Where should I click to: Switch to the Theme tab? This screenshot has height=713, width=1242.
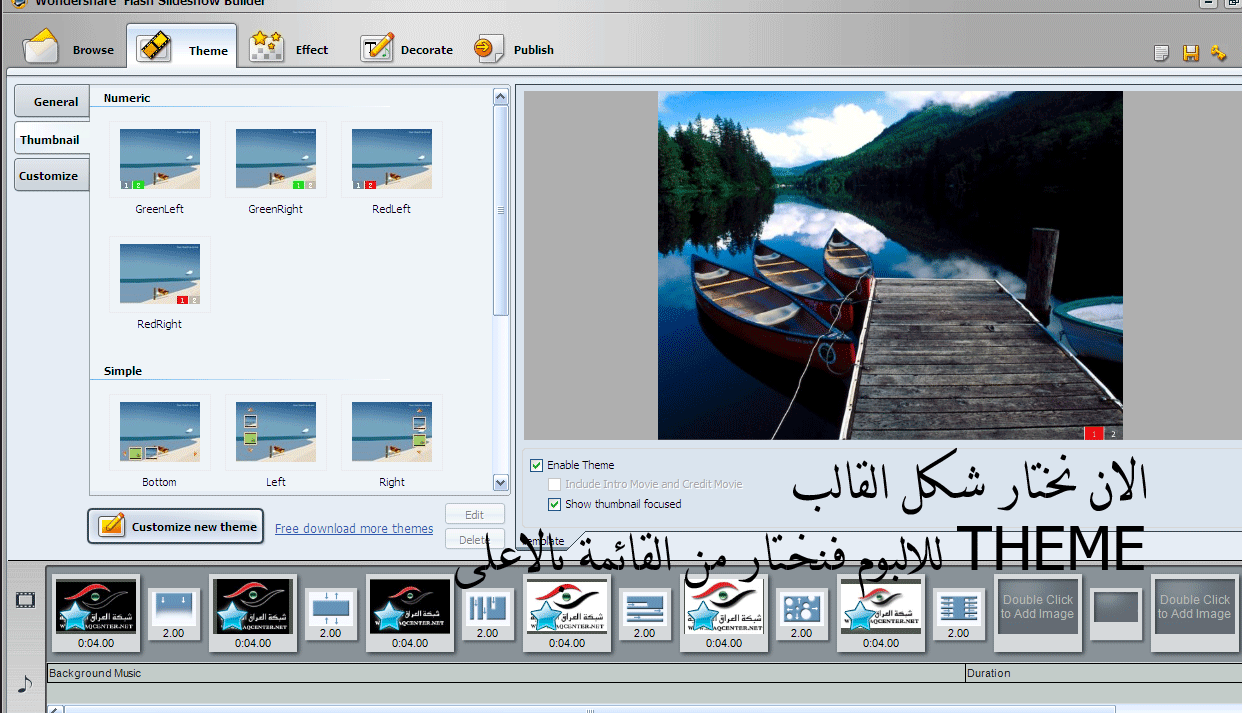click(183, 48)
